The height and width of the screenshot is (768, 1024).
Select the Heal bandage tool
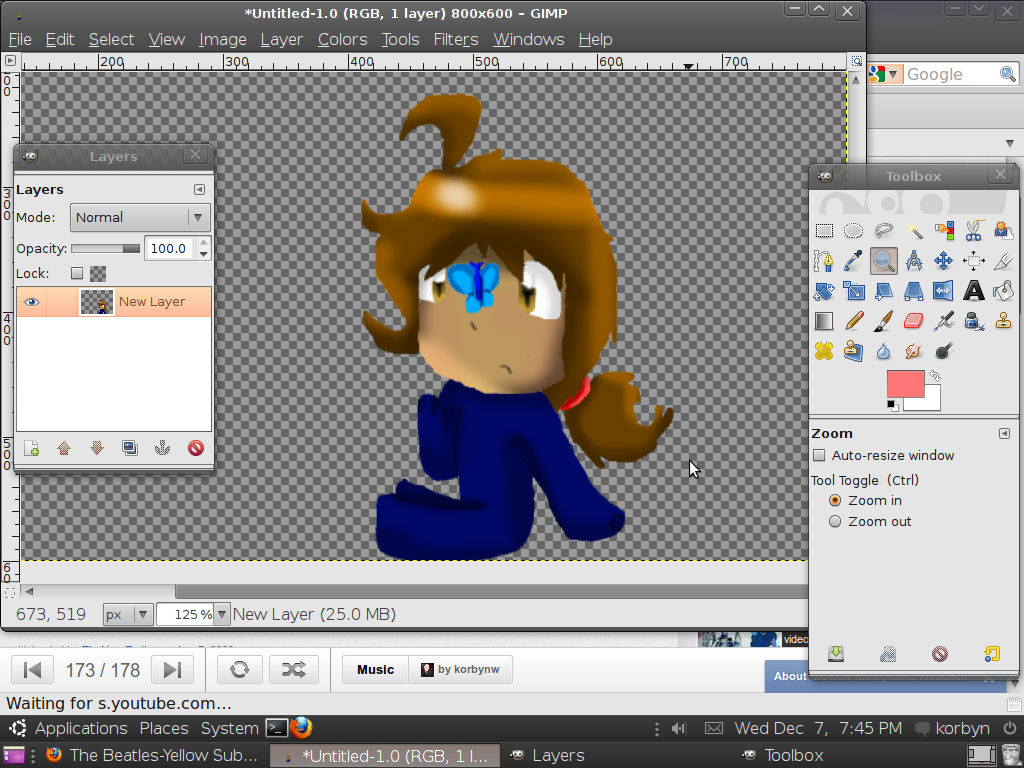point(824,351)
